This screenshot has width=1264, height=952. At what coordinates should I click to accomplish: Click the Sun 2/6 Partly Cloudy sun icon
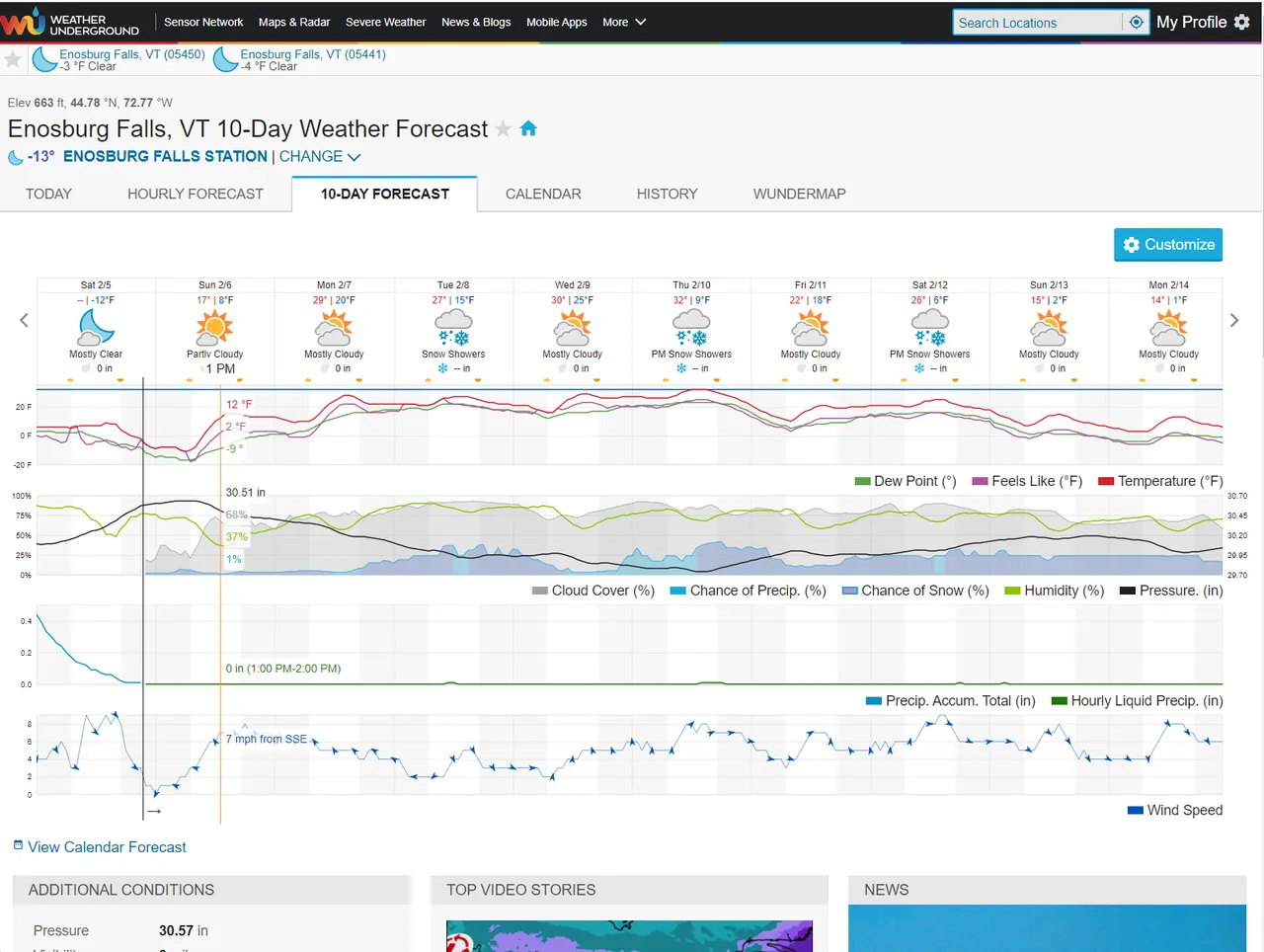point(214,325)
